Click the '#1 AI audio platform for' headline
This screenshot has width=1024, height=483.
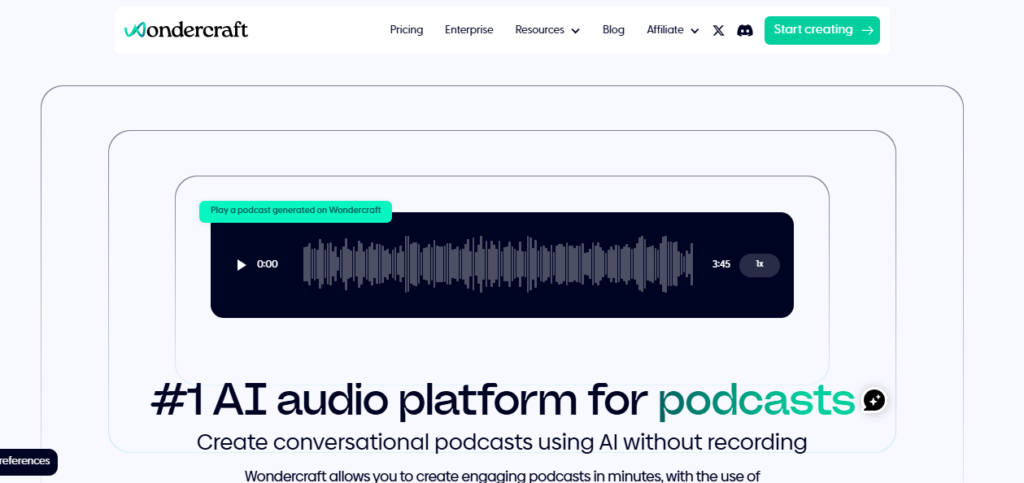[399, 400]
